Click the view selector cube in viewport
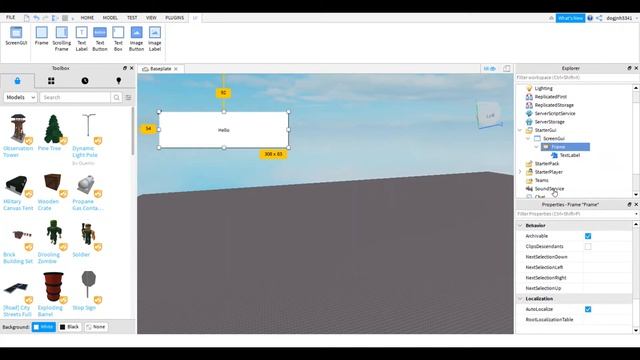The height and width of the screenshot is (360, 640). click(x=490, y=116)
